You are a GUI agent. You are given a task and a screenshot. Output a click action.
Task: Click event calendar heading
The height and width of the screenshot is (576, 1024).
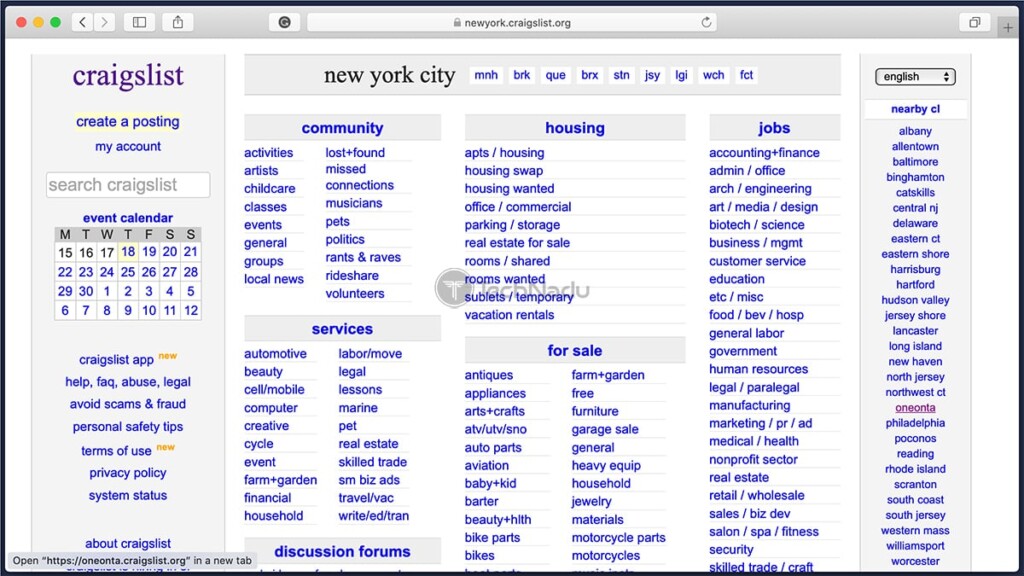(128, 218)
